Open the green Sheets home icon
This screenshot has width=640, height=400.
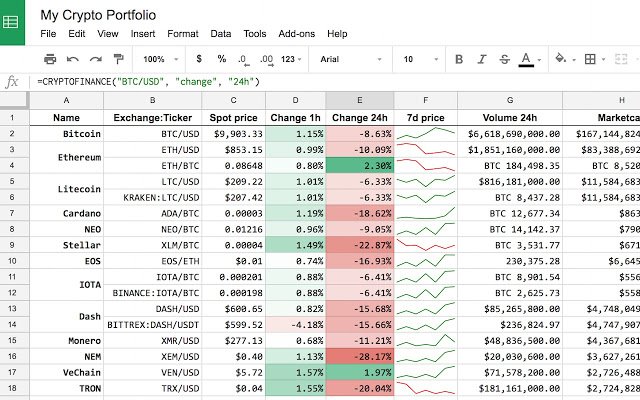12,22
